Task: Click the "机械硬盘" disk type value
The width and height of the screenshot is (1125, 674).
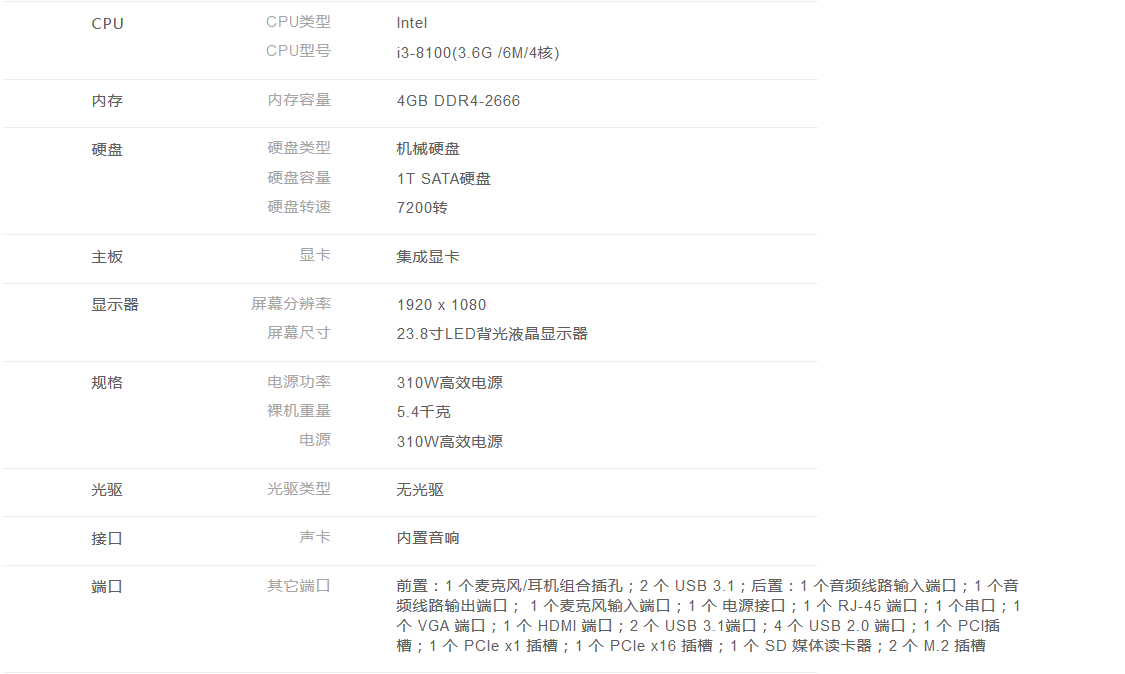Action: click(x=428, y=149)
